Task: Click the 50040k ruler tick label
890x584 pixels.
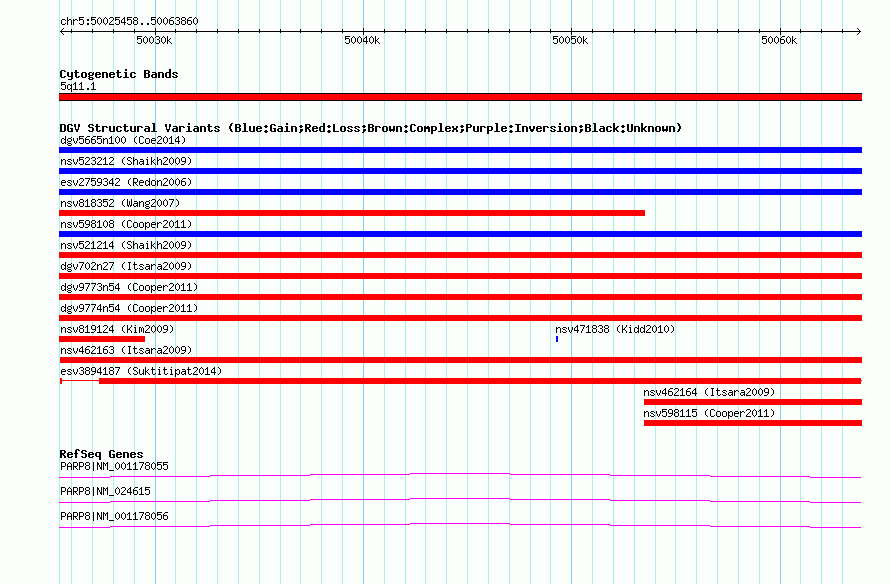Action: click(362, 40)
